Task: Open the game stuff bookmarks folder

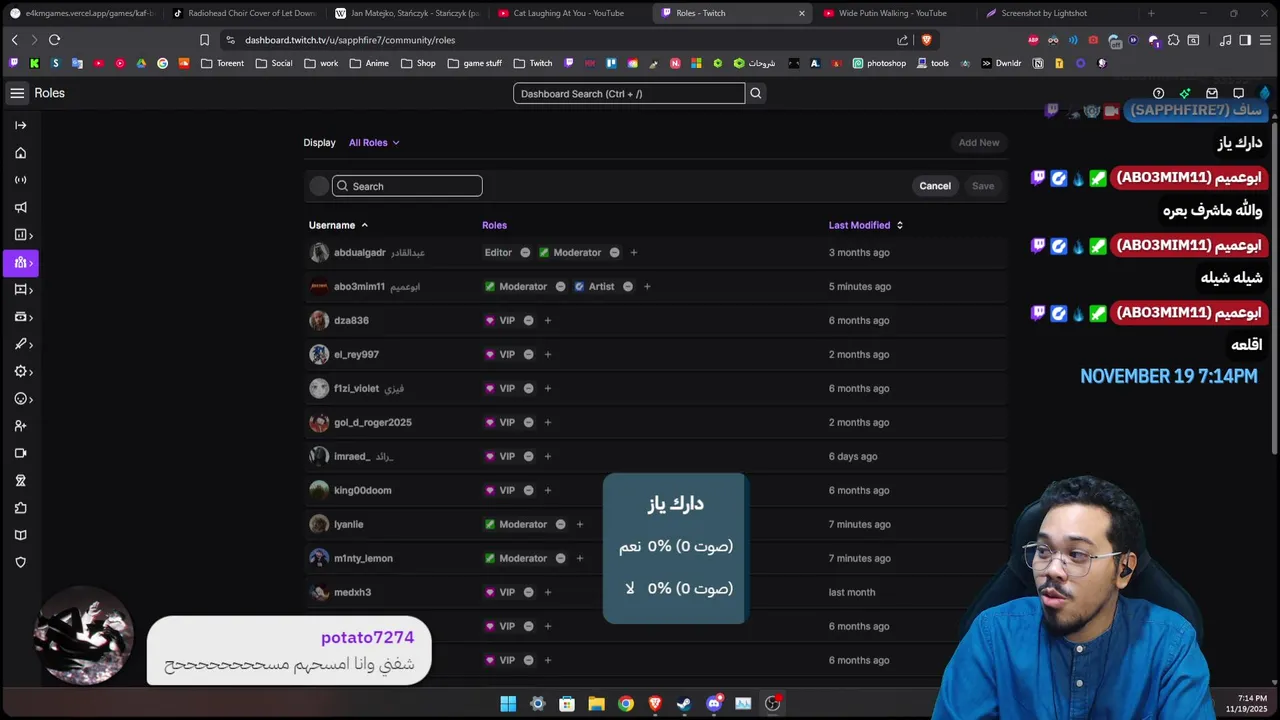Action: click(x=474, y=63)
